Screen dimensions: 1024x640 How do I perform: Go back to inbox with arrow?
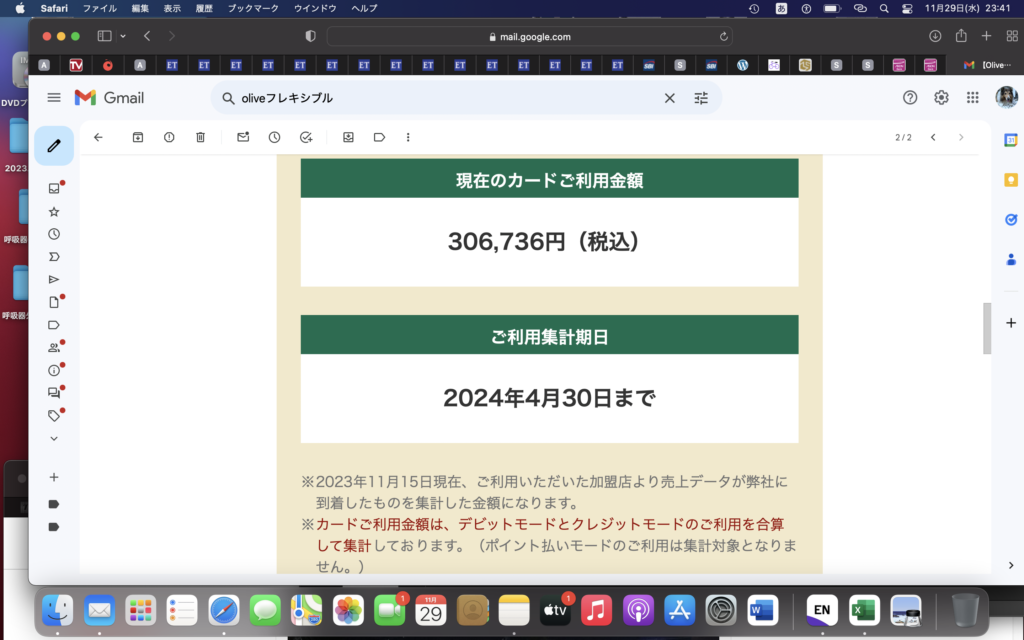click(97, 137)
